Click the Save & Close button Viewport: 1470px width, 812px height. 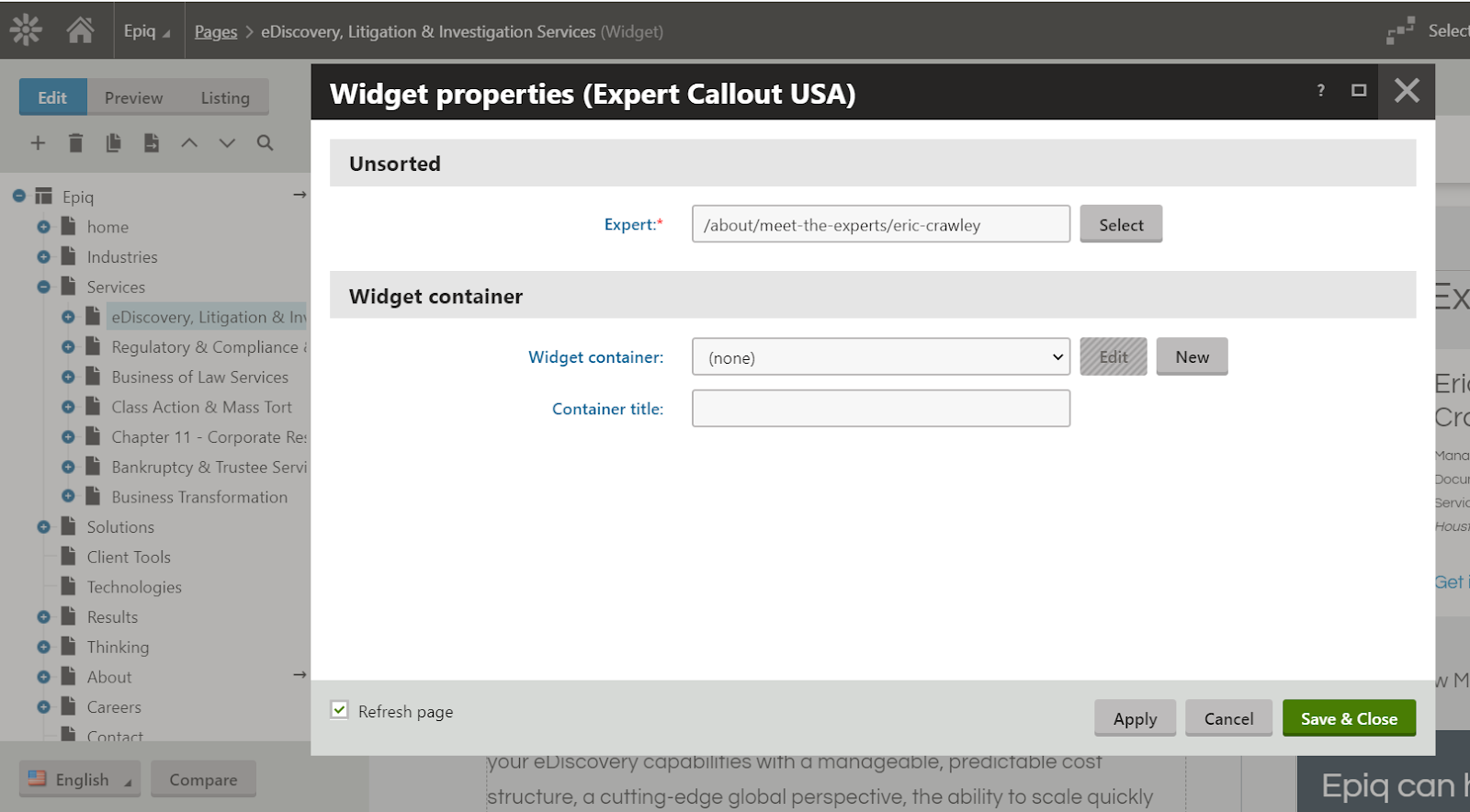[x=1348, y=718]
